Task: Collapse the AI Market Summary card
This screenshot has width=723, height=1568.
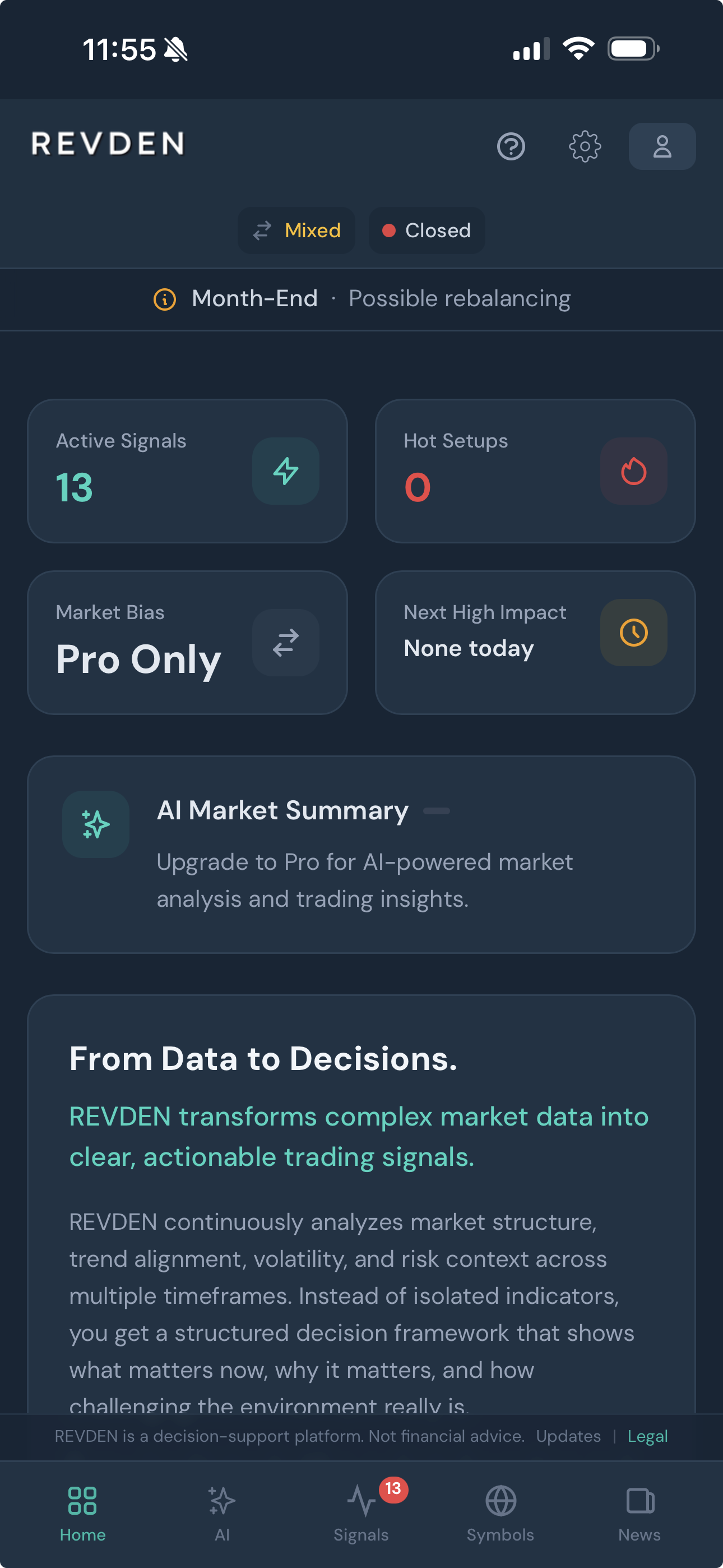Action: pos(437,810)
